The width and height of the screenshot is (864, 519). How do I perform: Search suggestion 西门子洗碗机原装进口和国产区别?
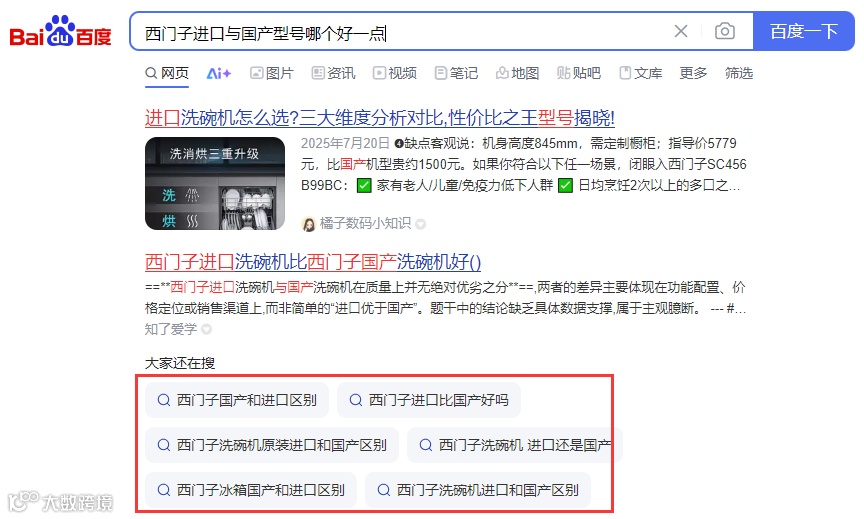272,445
